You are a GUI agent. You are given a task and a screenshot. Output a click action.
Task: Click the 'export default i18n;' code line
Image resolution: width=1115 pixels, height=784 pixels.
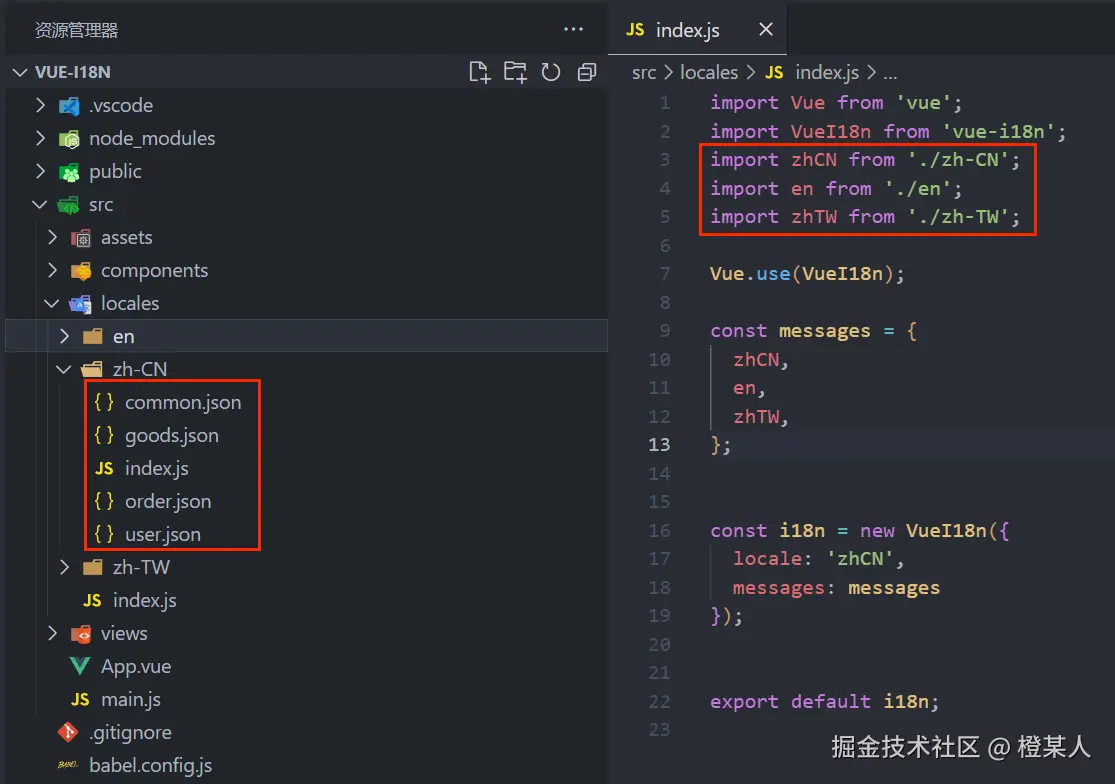(824, 702)
